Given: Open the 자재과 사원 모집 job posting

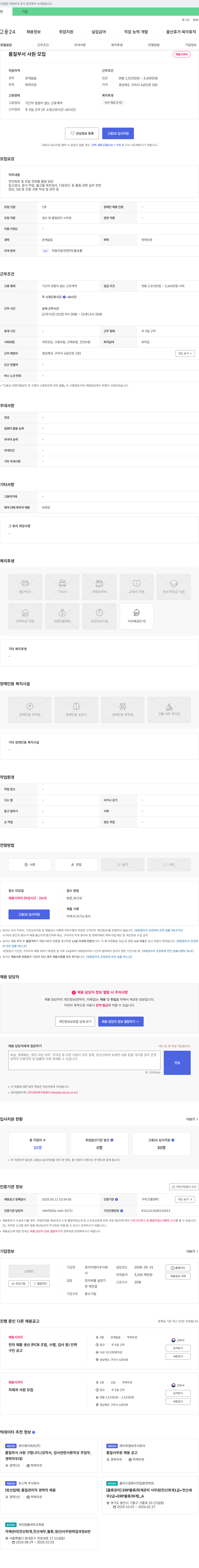Looking at the screenshot, I should (21, 1390).
